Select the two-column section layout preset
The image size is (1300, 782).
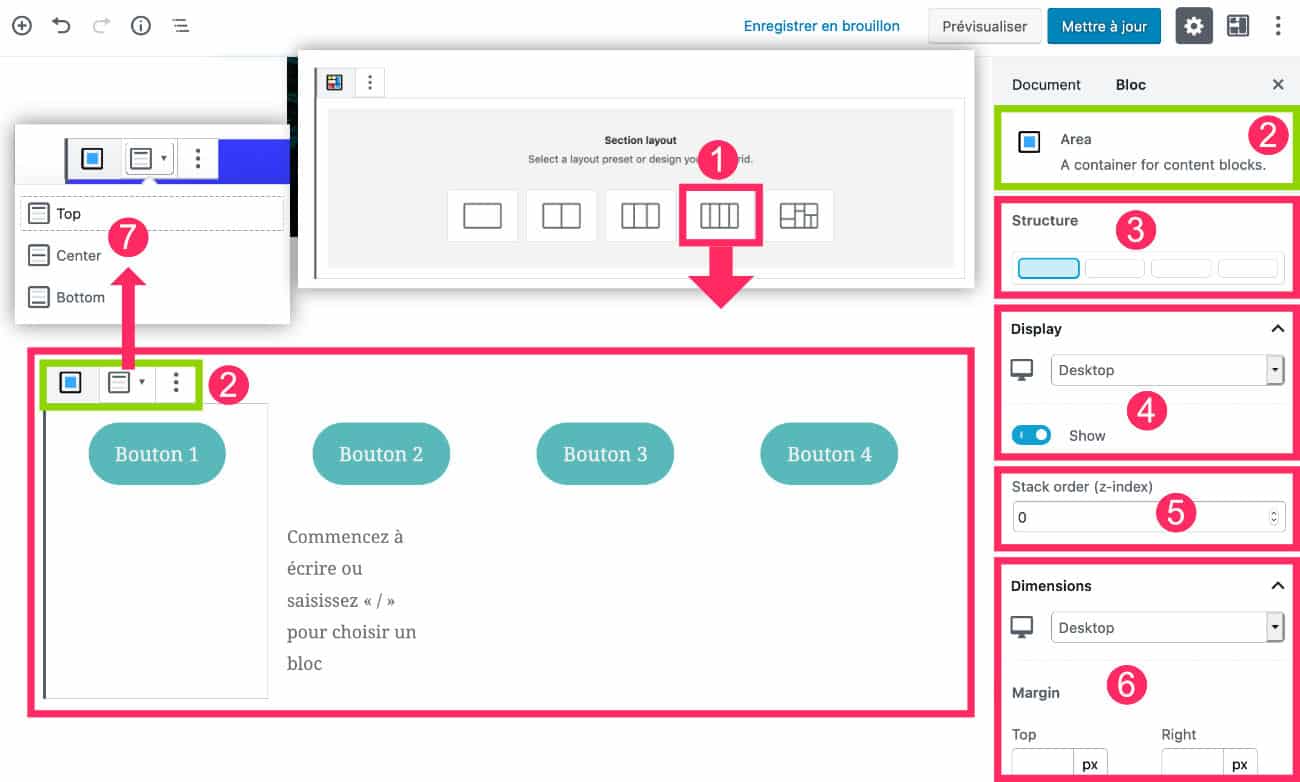coord(561,215)
